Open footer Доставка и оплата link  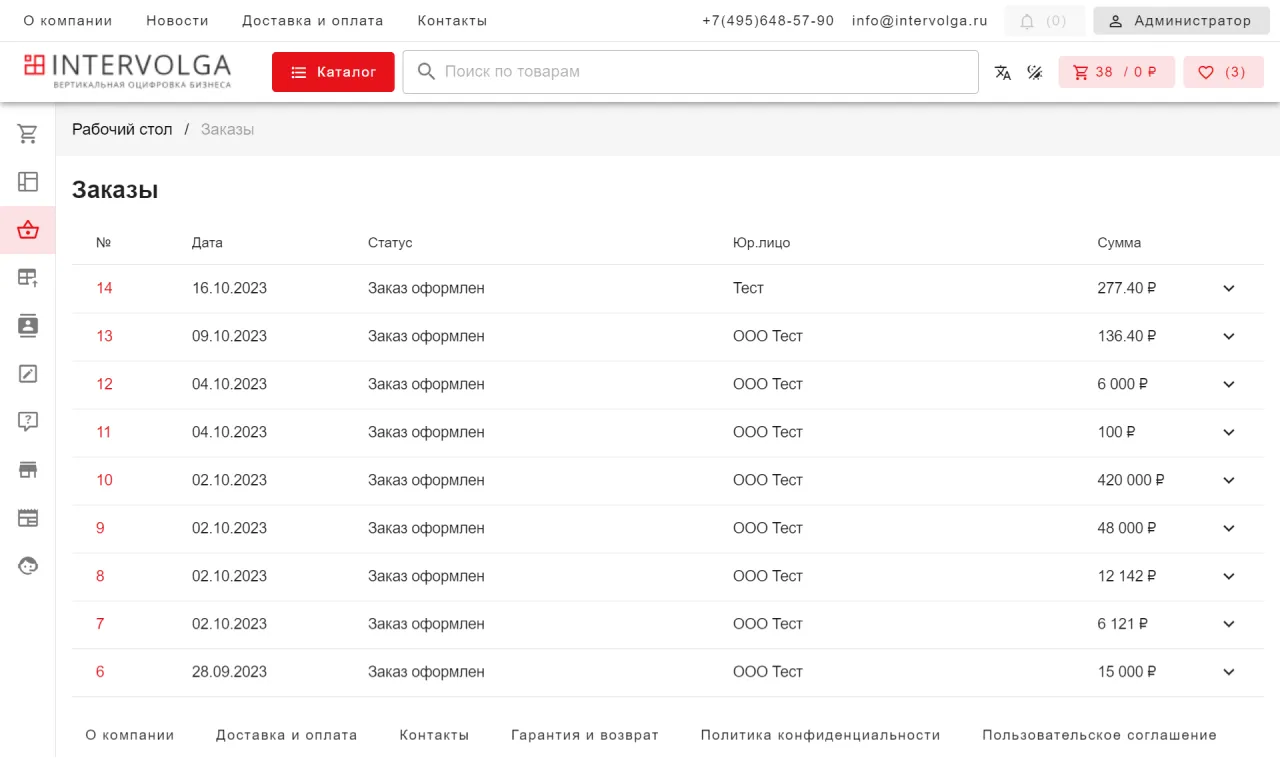[287, 735]
